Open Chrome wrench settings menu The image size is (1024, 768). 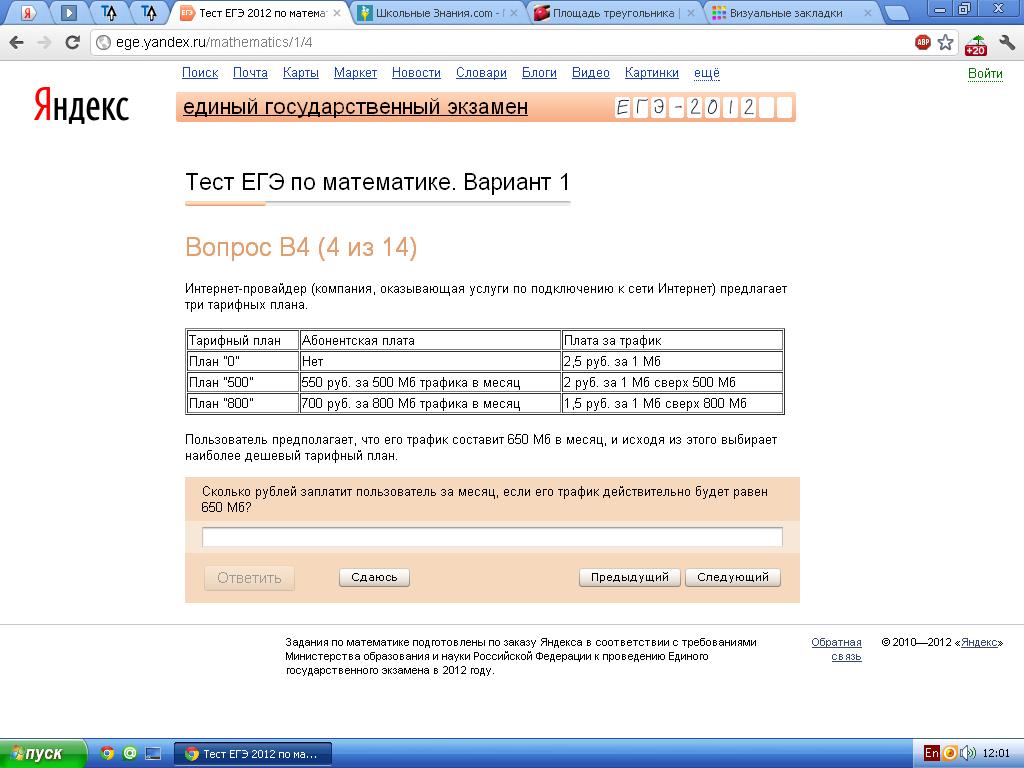pyautogui.click(x=1006, y=43)
